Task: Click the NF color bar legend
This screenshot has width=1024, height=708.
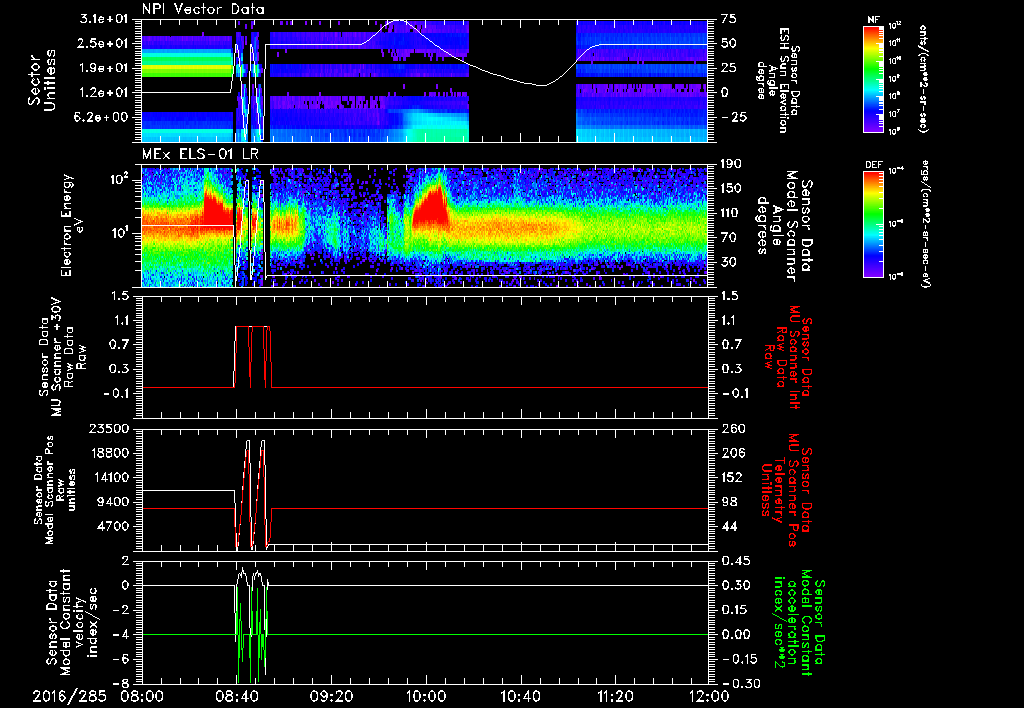Action: 873,79
